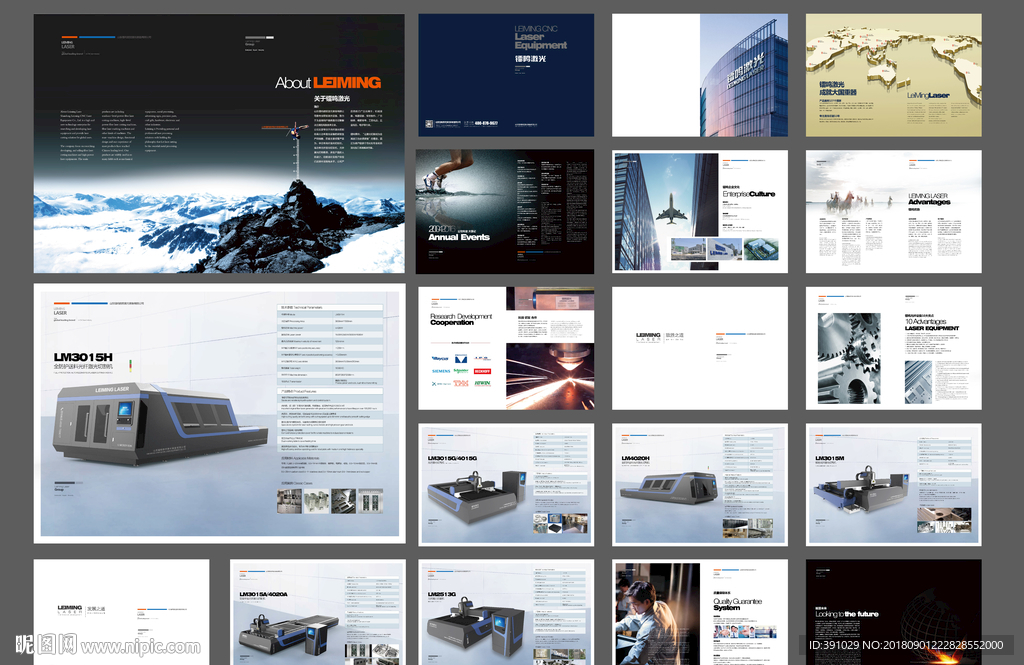This screenshot has width=1024, height=665.
Task: Open the LM3015G/4015G product page
Action: pyautogui.click(x=506, y=484)
